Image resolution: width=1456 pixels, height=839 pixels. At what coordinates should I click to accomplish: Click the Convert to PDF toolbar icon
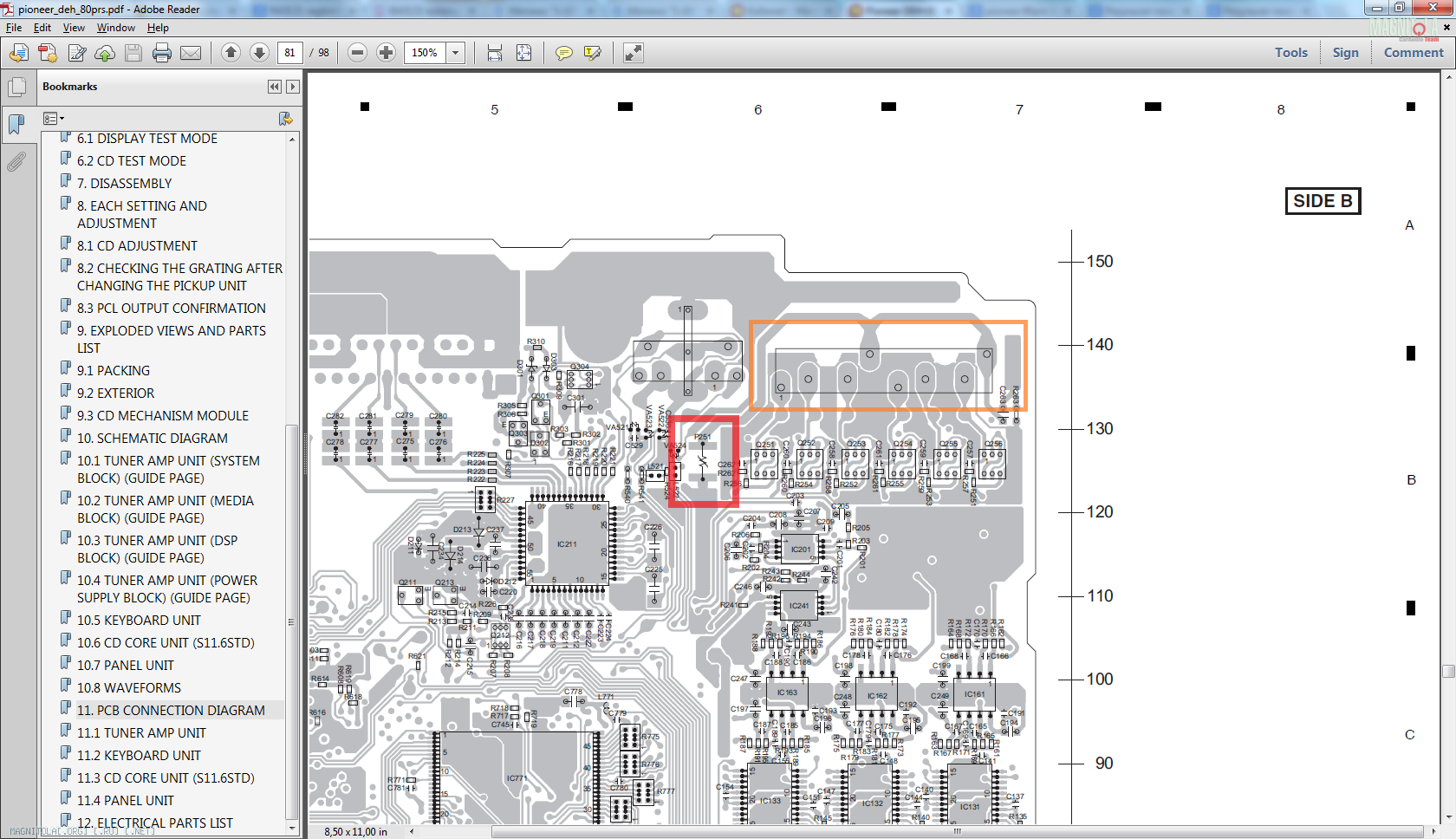click(48, 53)
